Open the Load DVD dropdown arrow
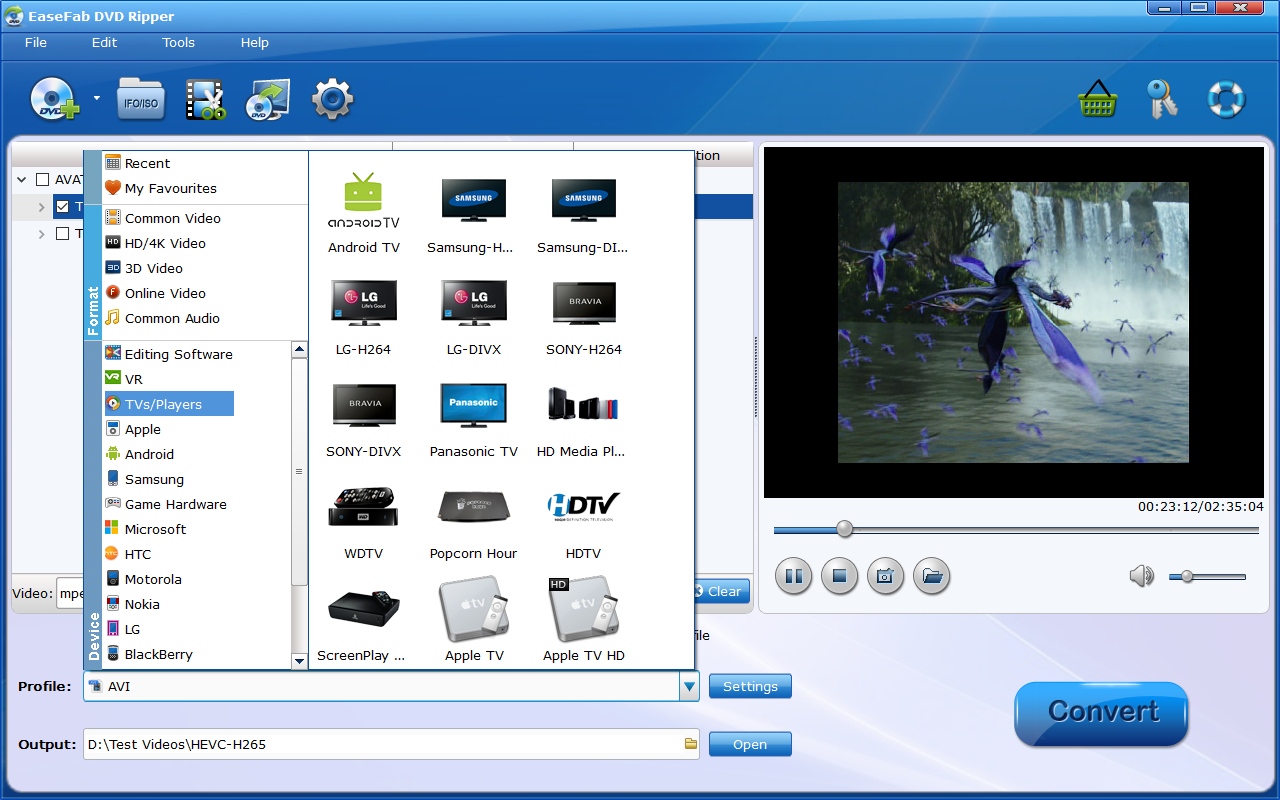This screenshot has width=1280, height=800. tap(97, 99)
